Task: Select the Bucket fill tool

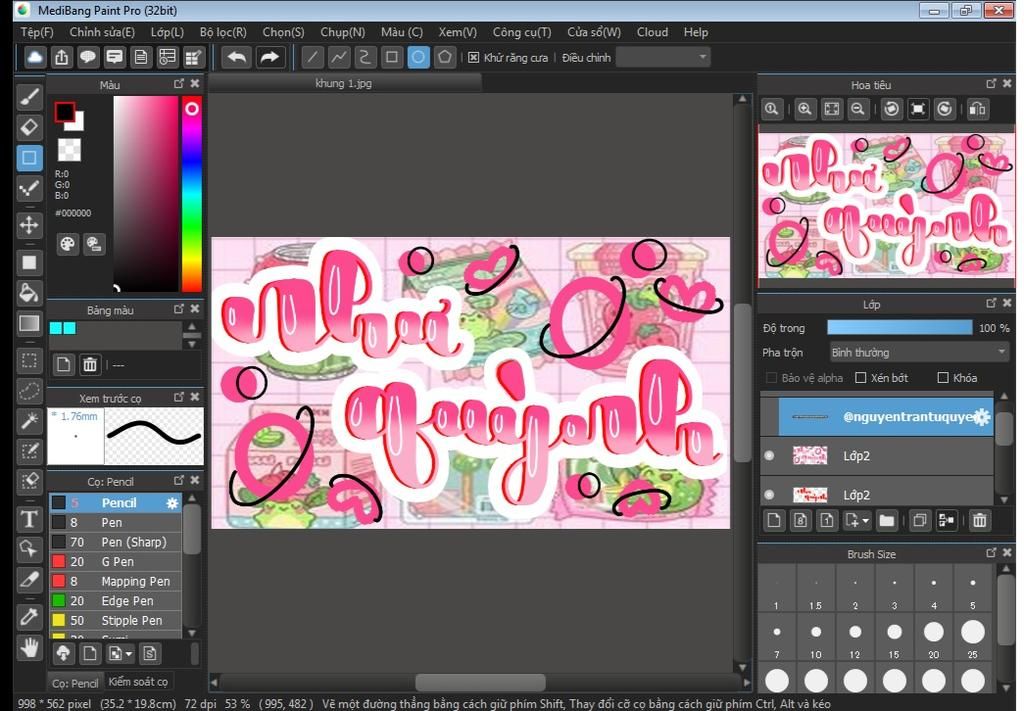Action: [x=29, y=293]
